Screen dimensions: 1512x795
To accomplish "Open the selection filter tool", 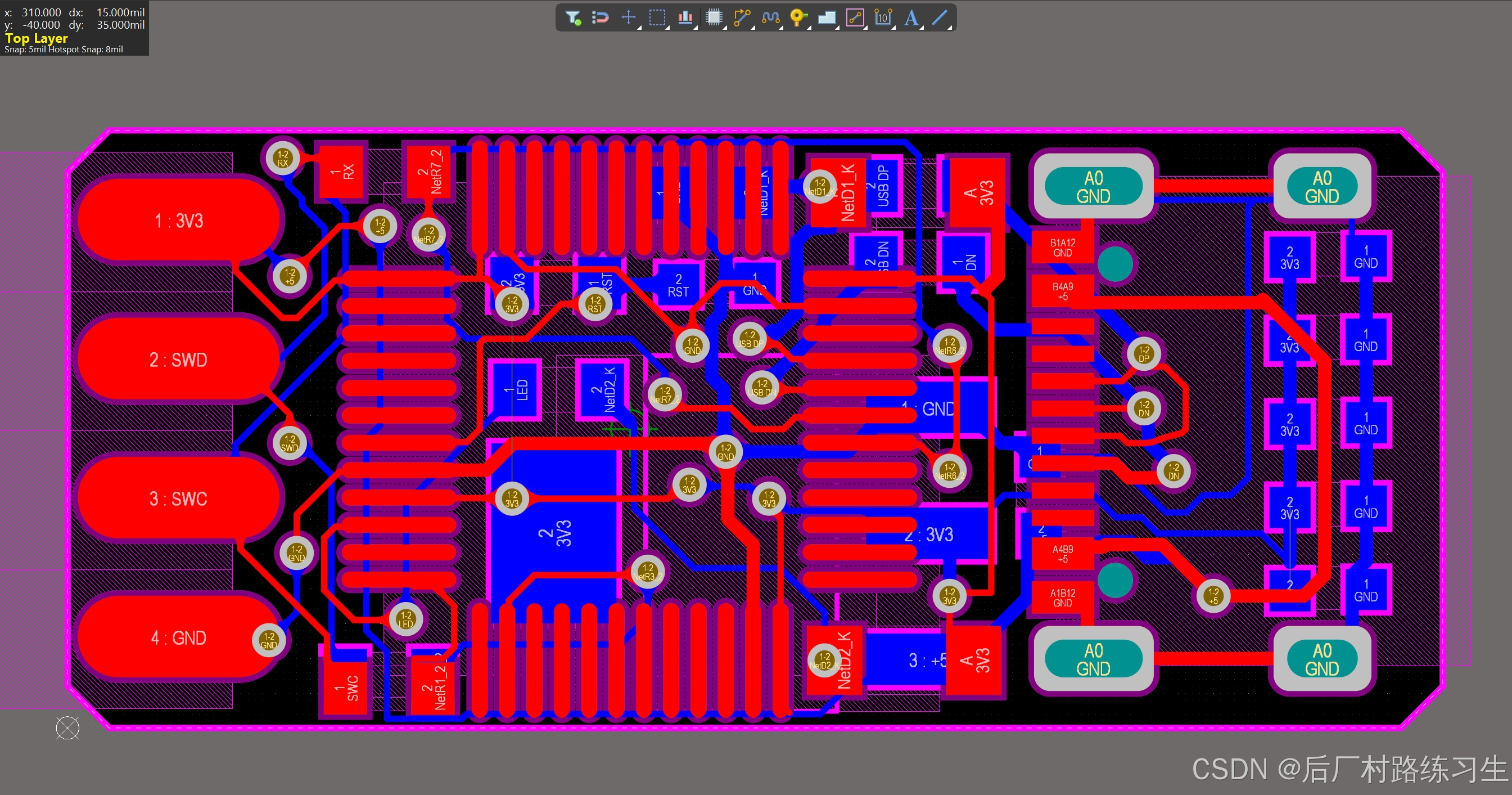I will coord(573,17).
